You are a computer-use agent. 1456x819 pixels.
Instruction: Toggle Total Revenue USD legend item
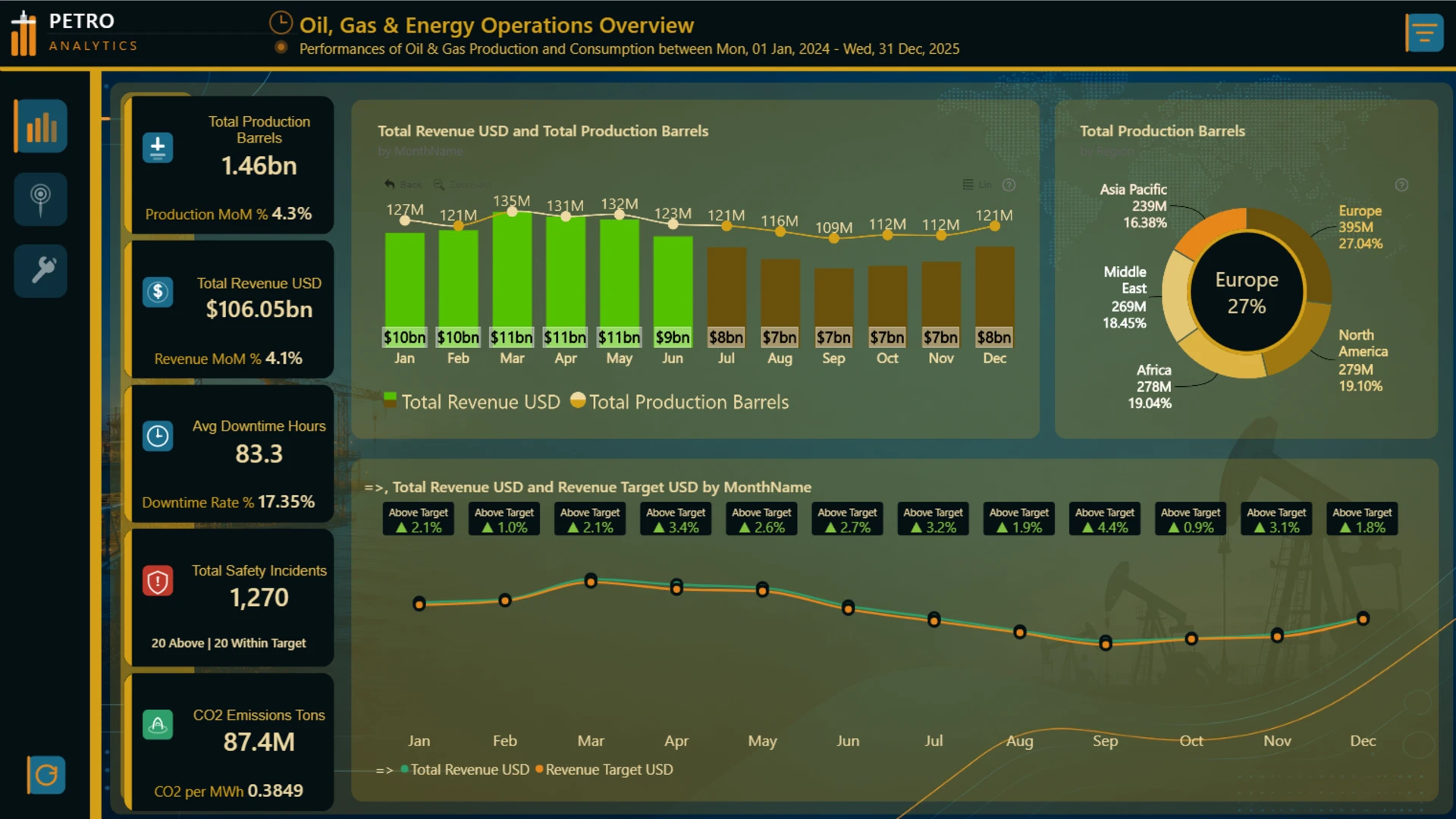click(x=472, y=401)
